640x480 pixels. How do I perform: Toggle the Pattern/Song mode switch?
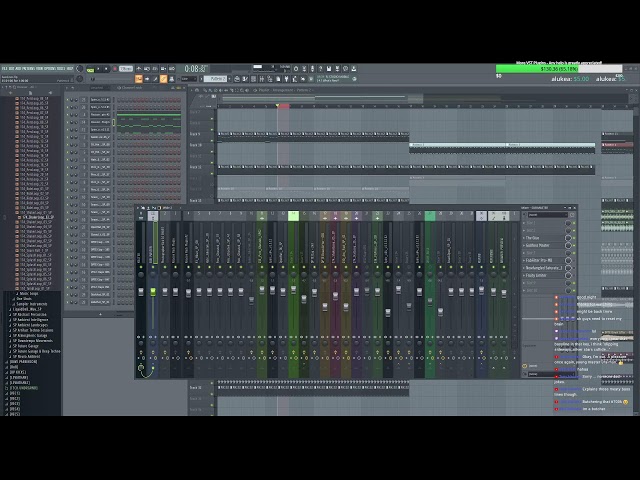90,69
